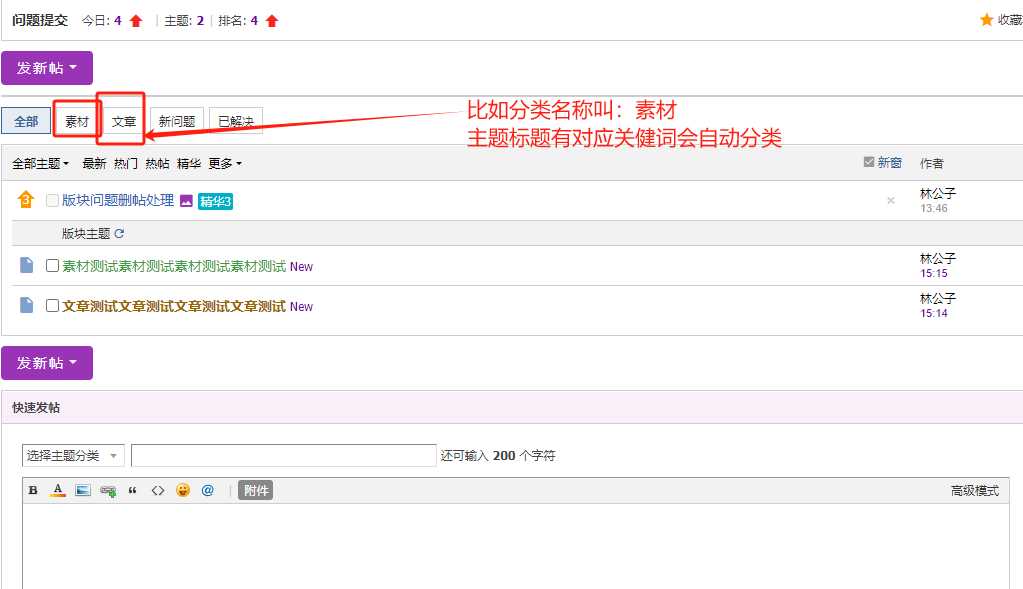The width and height of the screenshot is (1023, 589).
Task: Click inside the quick post text area
Action: (515, 545)
